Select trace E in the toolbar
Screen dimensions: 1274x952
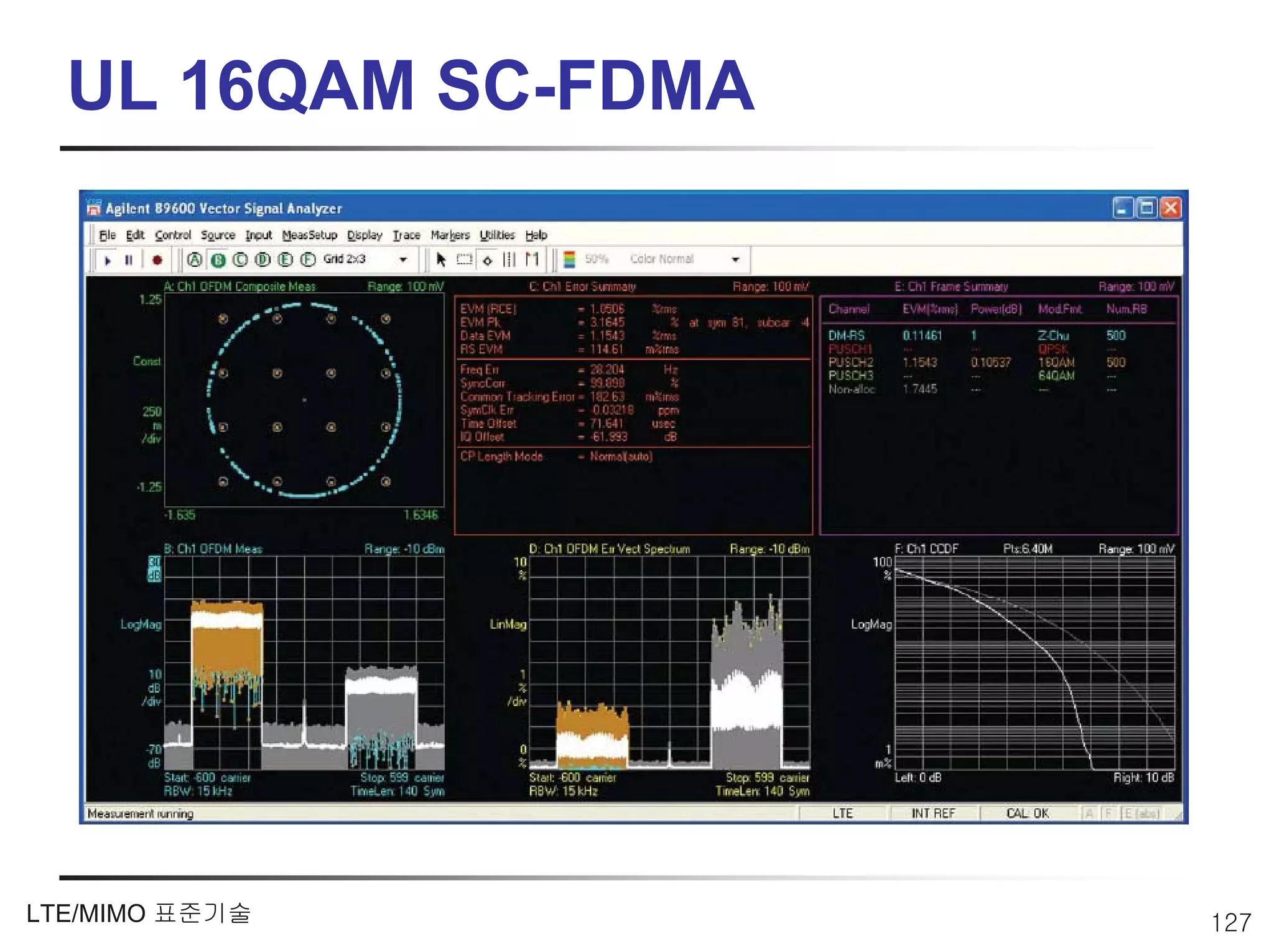coord(286,260)
